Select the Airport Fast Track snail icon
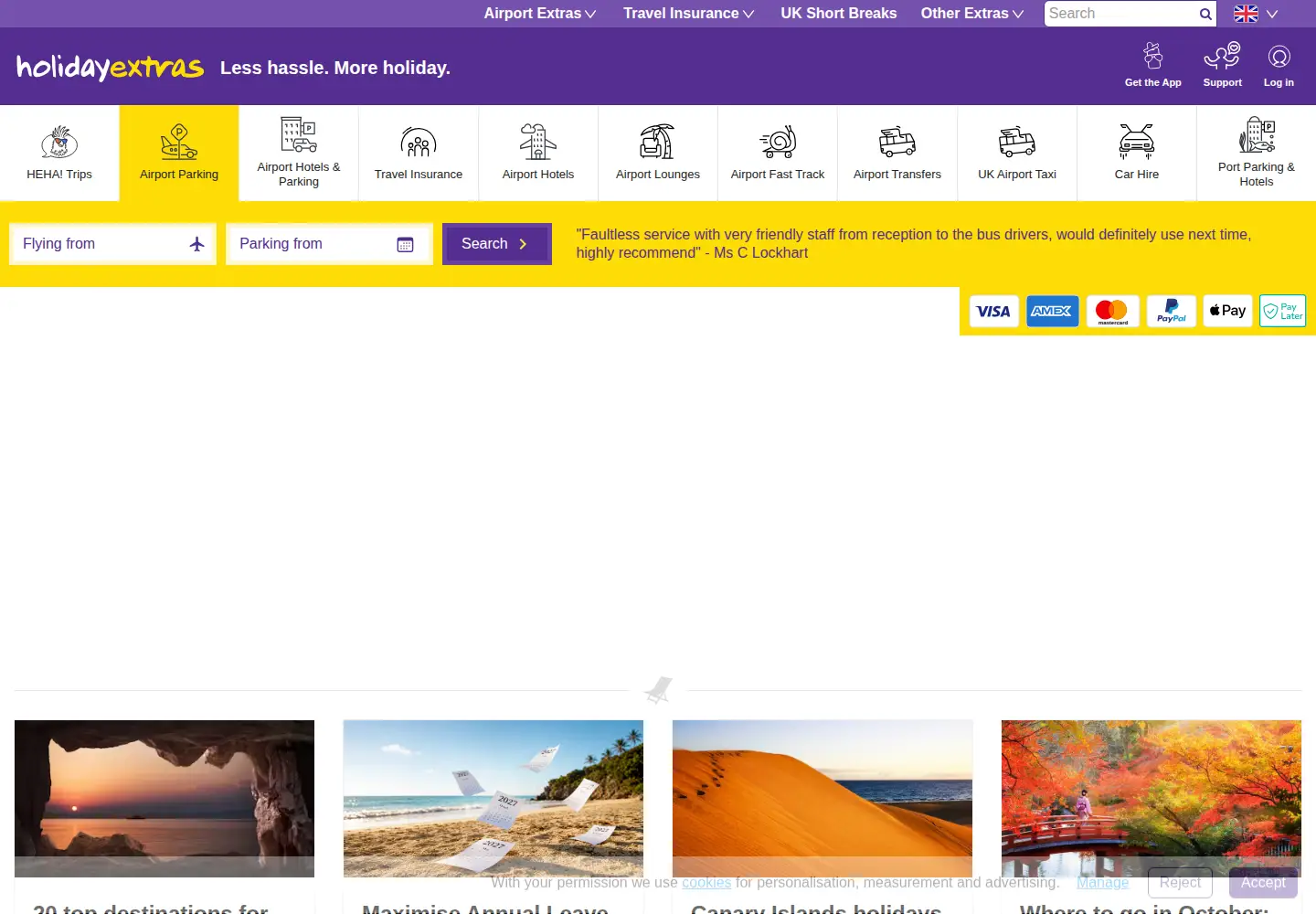 click(778, 142)
